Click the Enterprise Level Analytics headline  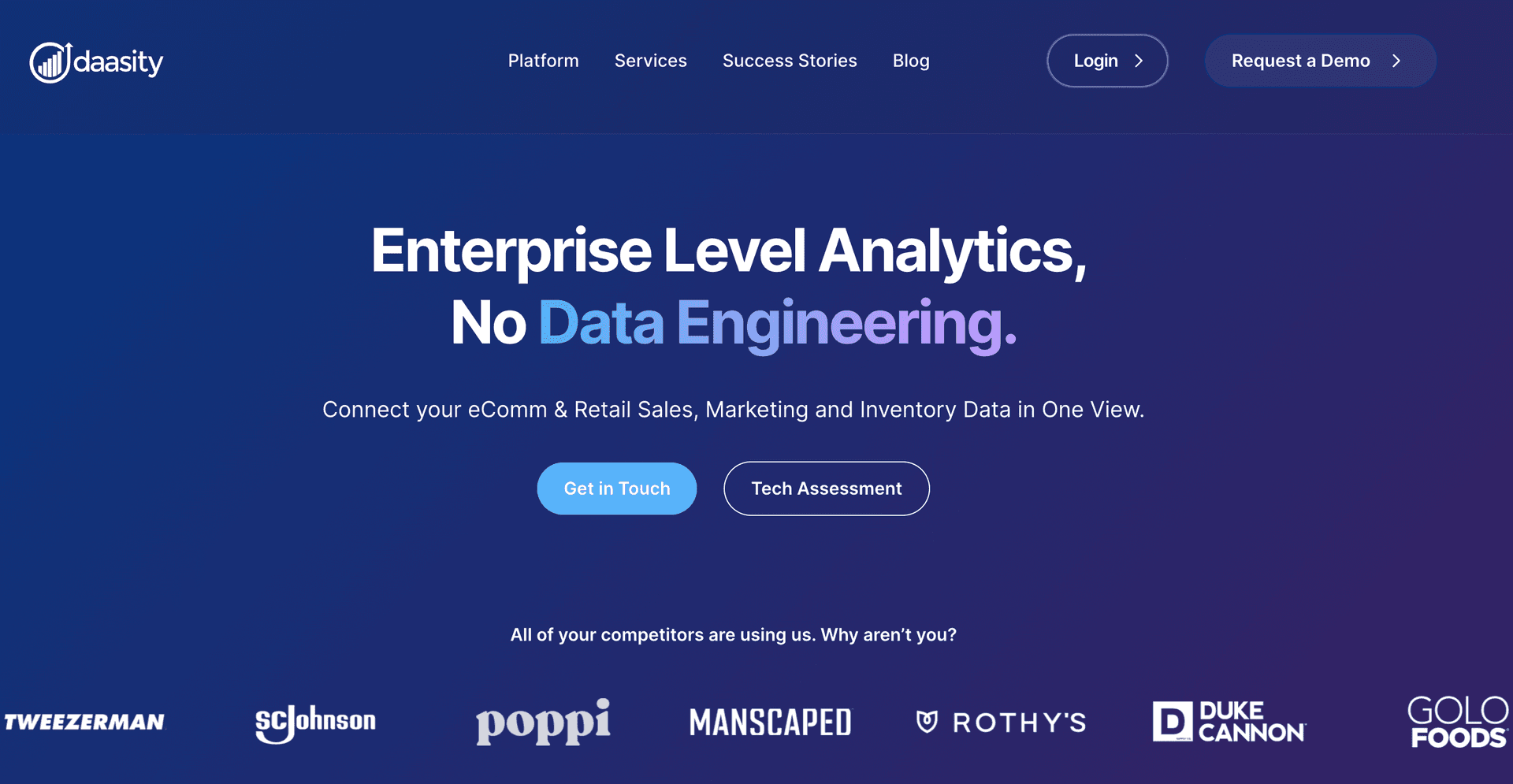point(729,251)
